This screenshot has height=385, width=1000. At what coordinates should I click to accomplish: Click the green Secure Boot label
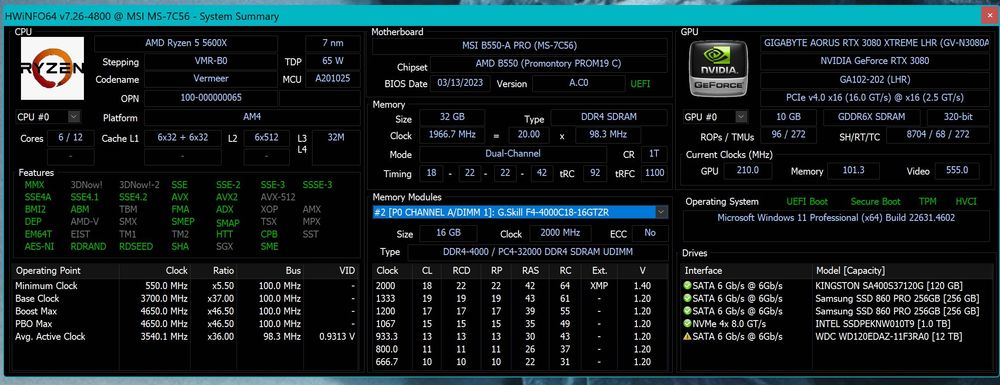pos(875,201)
